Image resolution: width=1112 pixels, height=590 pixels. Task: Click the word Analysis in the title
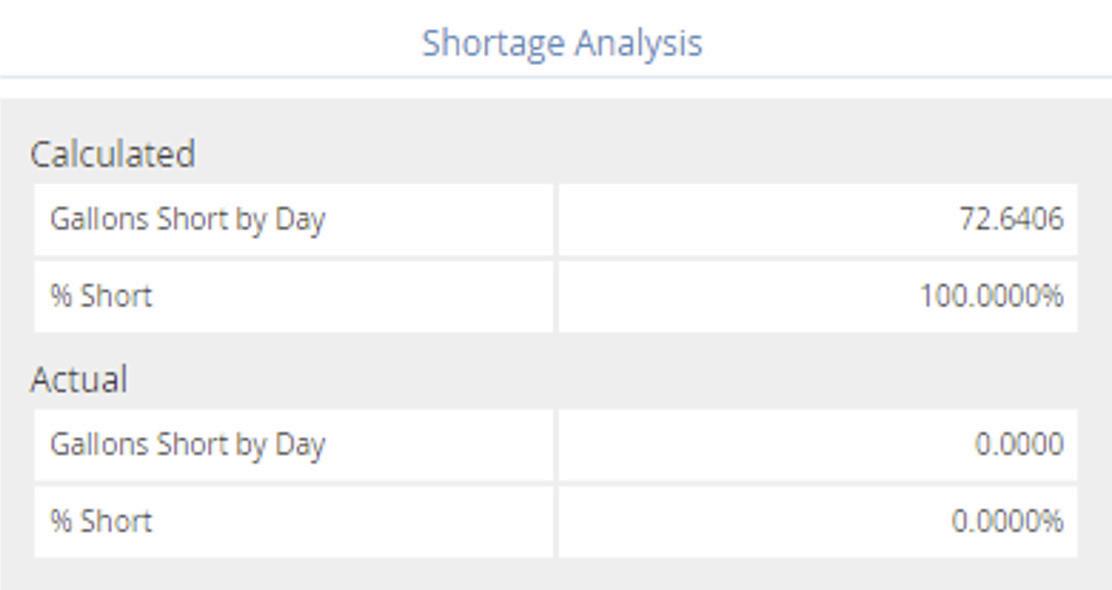coord(638,43)
